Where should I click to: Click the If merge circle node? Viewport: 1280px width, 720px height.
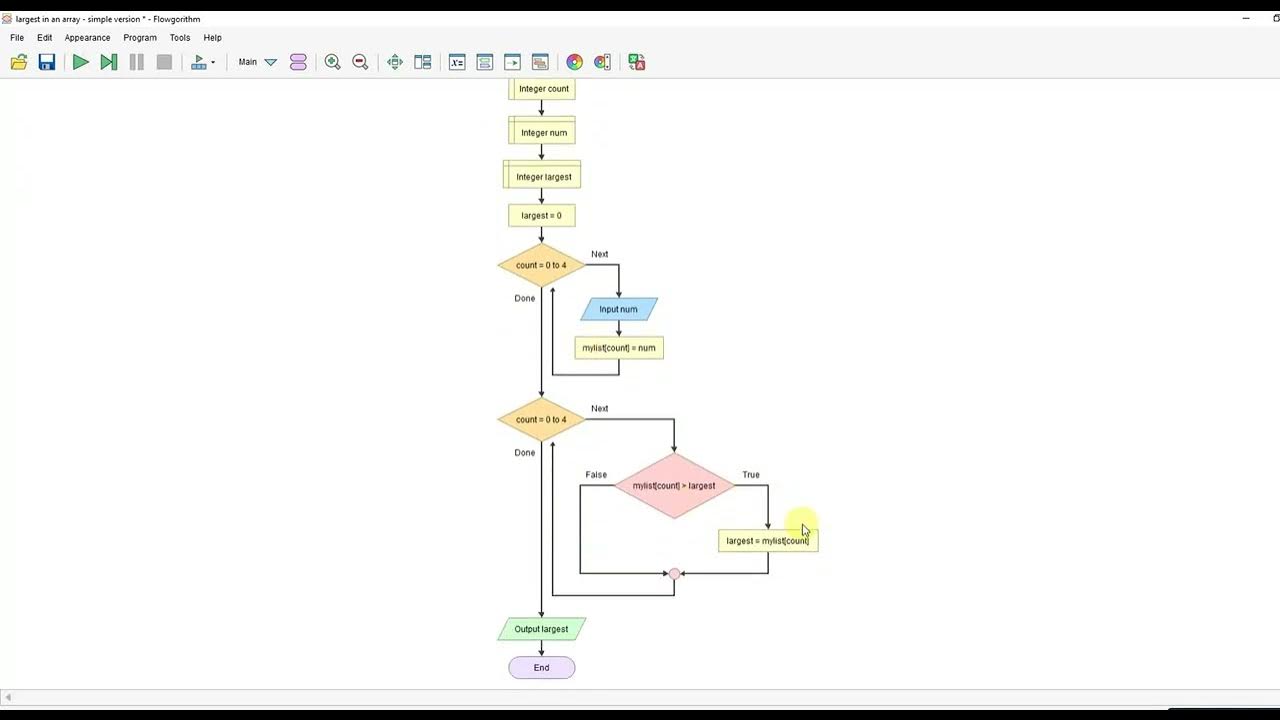674,574
